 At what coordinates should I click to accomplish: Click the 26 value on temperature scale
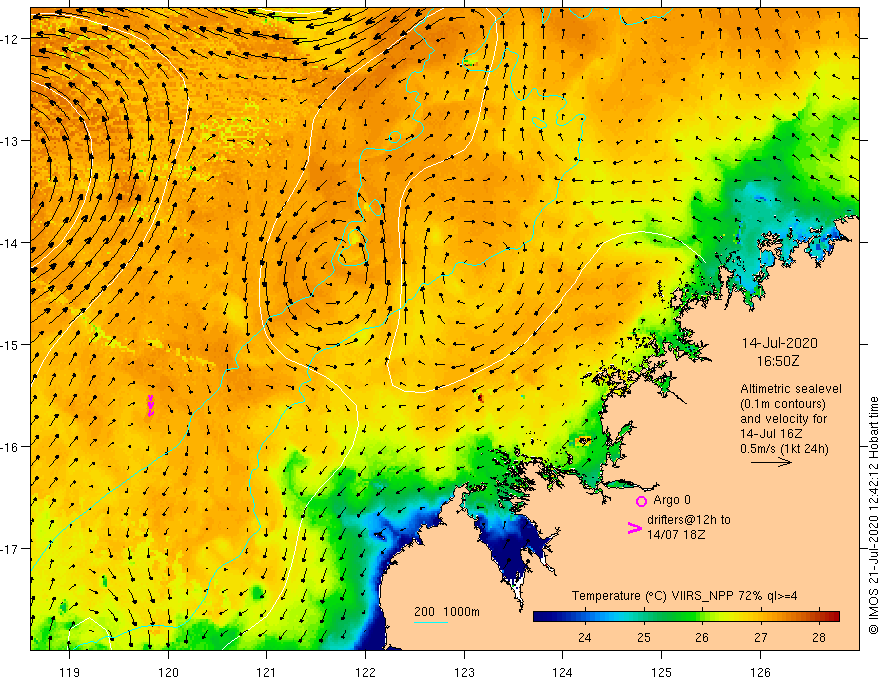702,638
